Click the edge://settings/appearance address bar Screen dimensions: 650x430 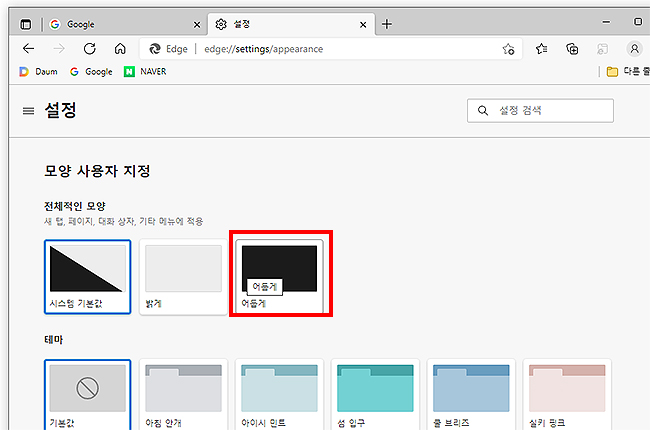tap(330, 49)
